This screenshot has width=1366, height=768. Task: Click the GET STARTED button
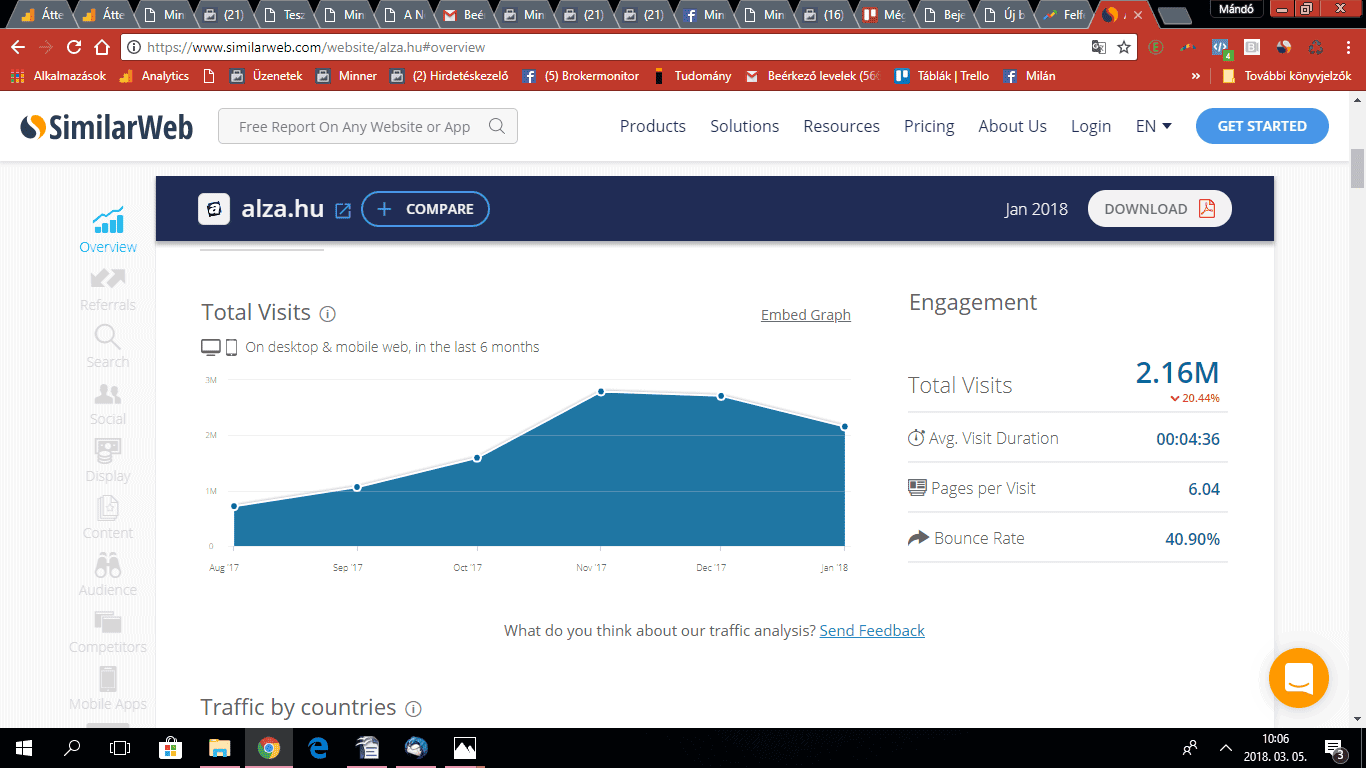(1262, 126)
